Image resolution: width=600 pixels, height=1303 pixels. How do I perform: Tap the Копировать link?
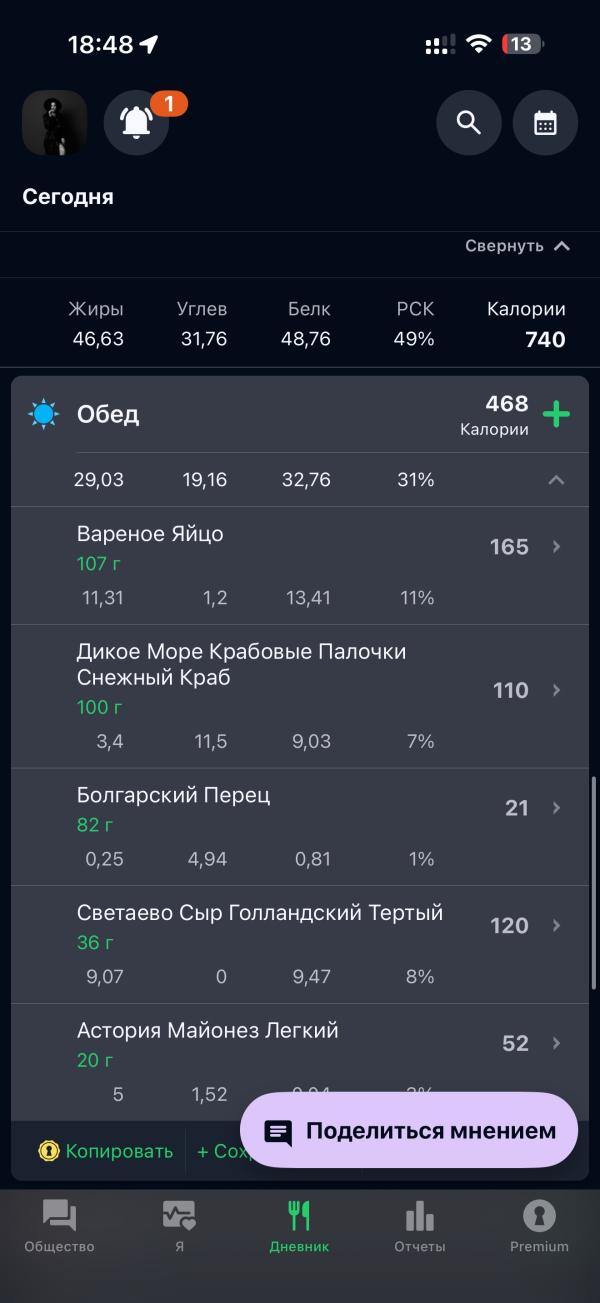pos(119,1151)
